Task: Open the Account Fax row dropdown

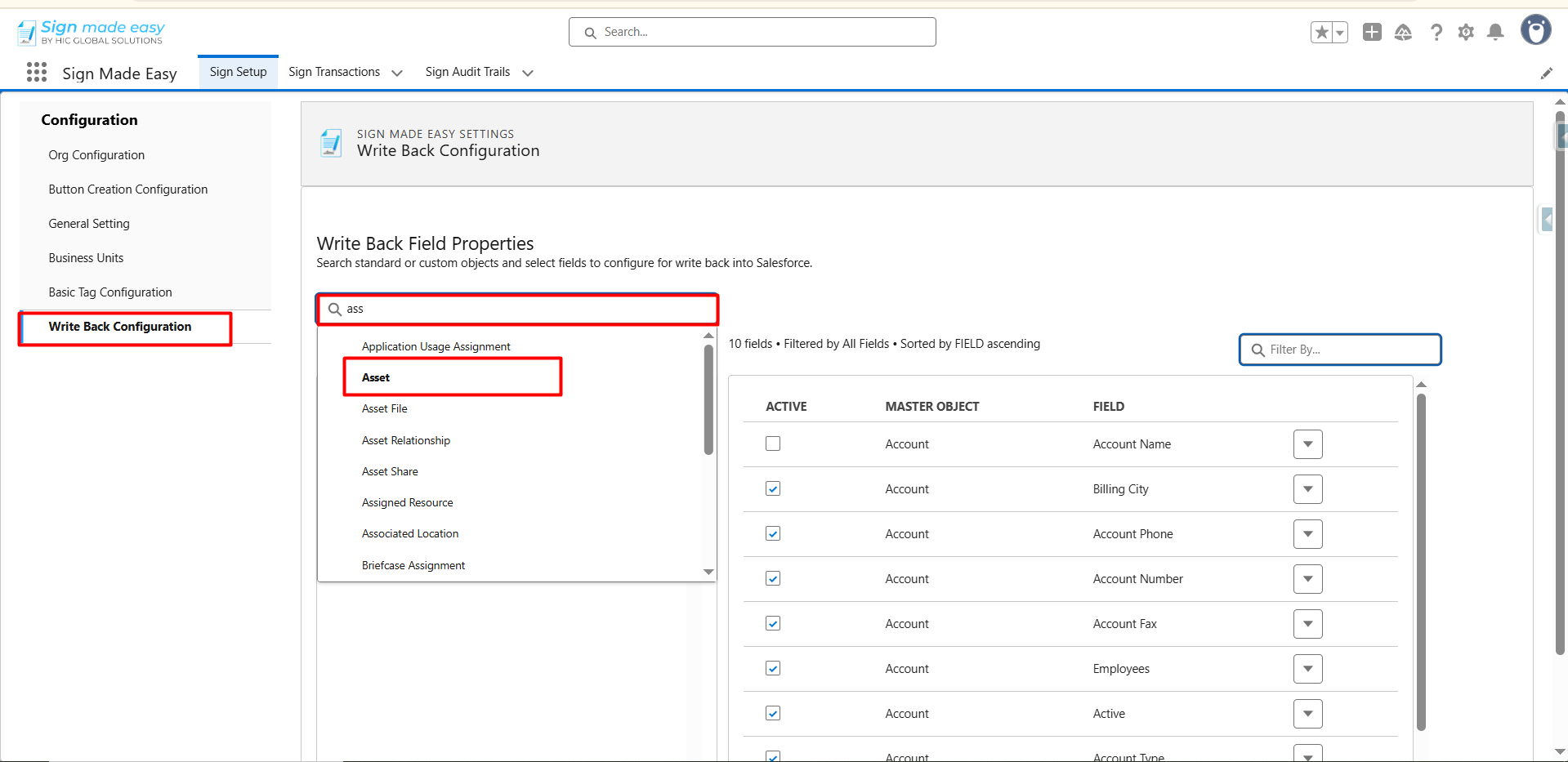Action: (1307, 624)
